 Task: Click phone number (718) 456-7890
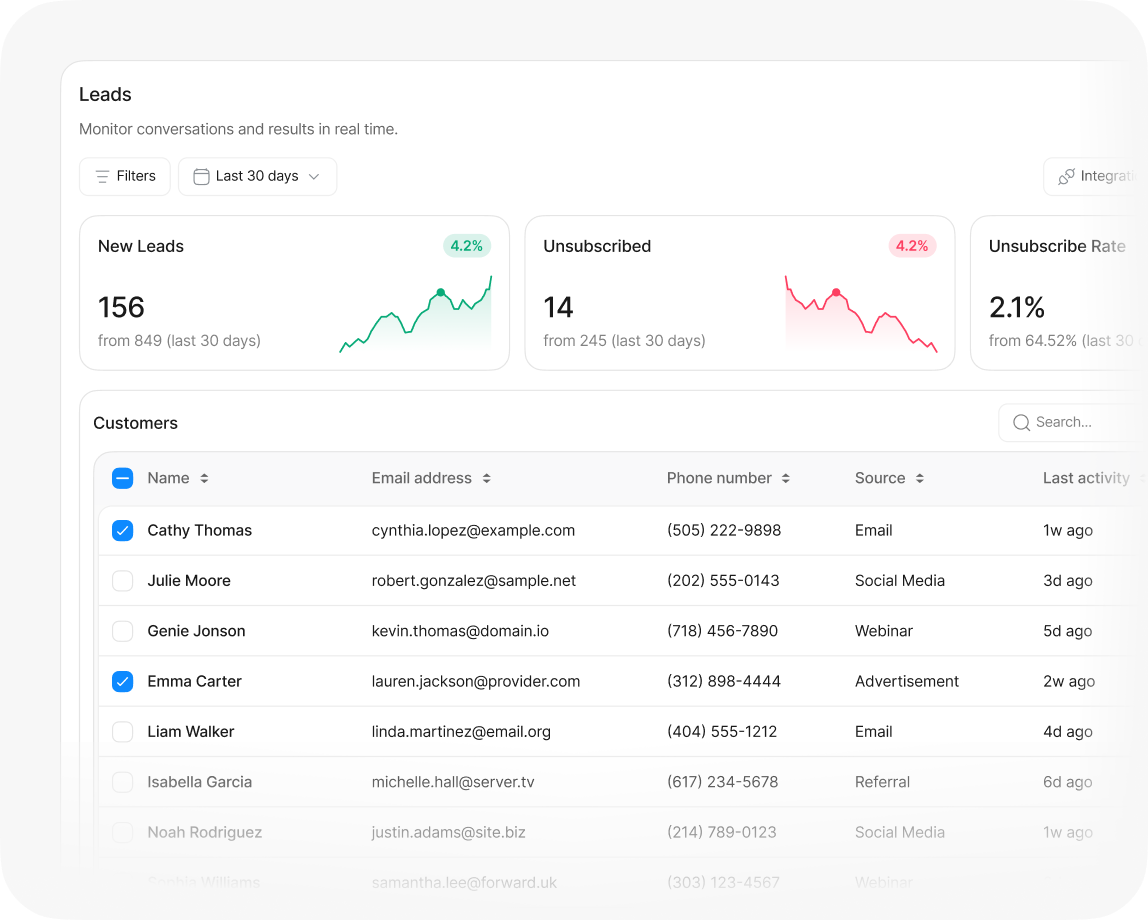tap(723, 631)
